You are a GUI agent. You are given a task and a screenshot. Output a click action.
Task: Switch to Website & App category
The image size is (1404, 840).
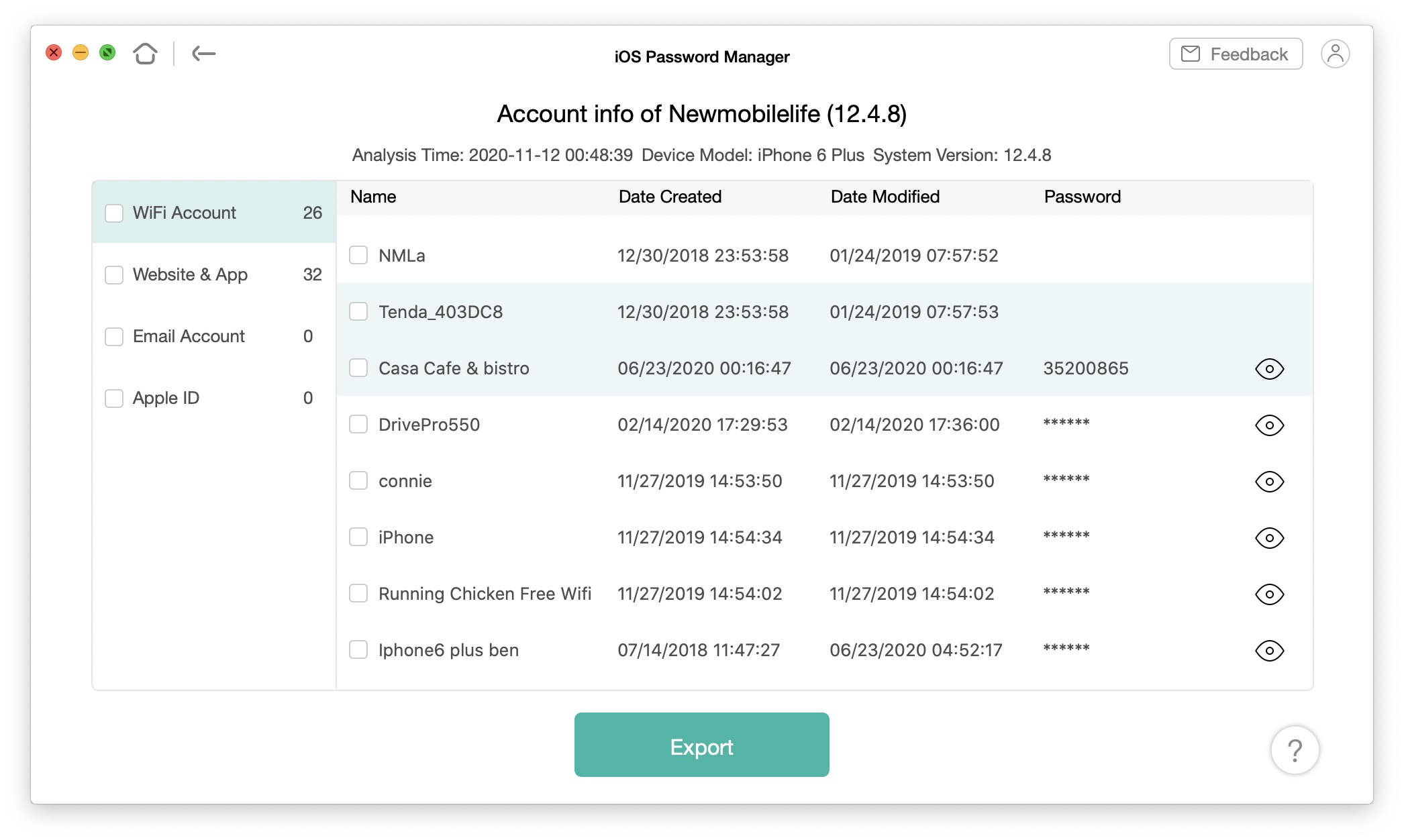(x=190, y=275)
